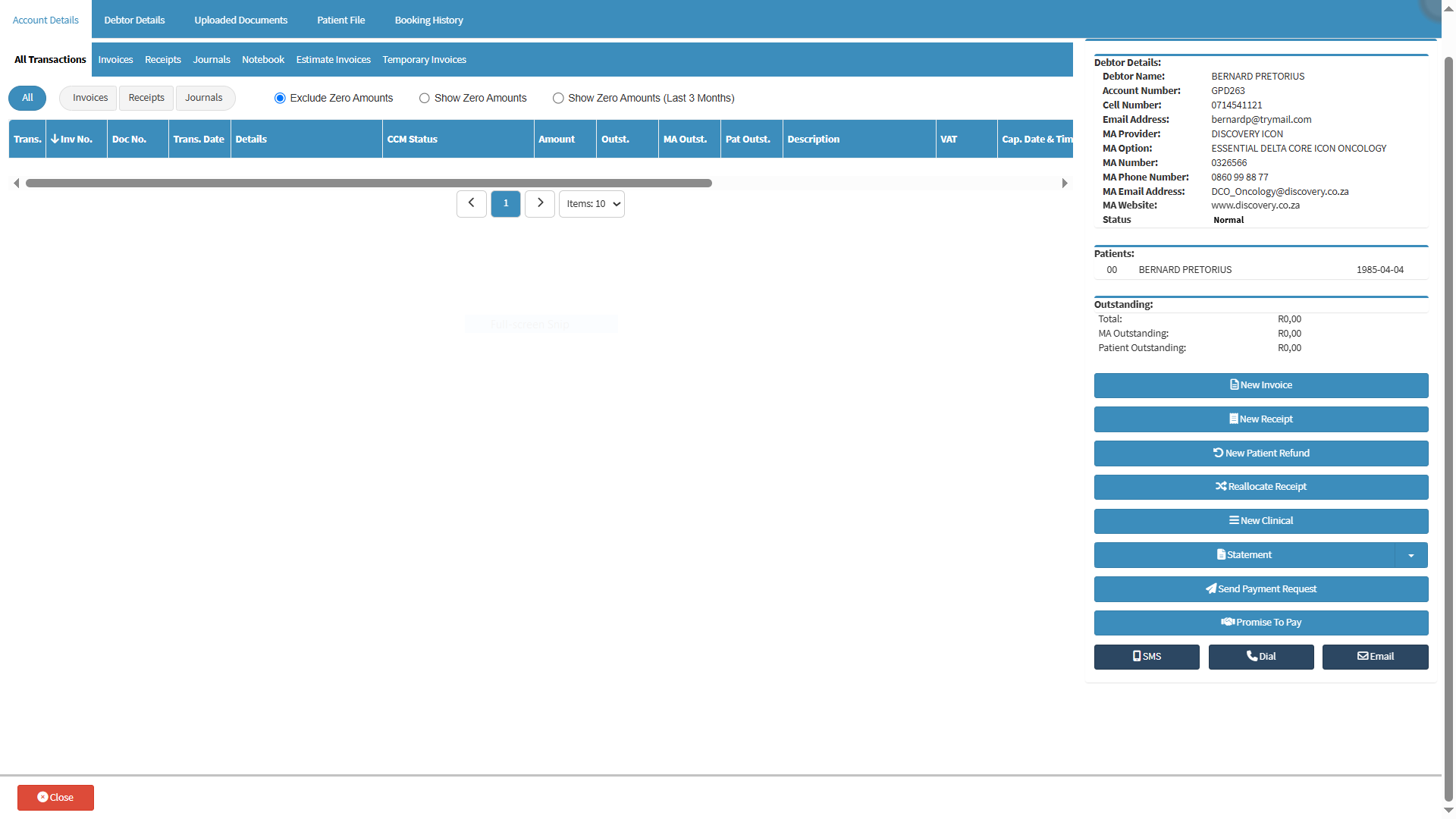Screen dimensions: 1456x819
Task: Open the Items per page dropdown
Action: pyautogui.click(x=591, y=204)
